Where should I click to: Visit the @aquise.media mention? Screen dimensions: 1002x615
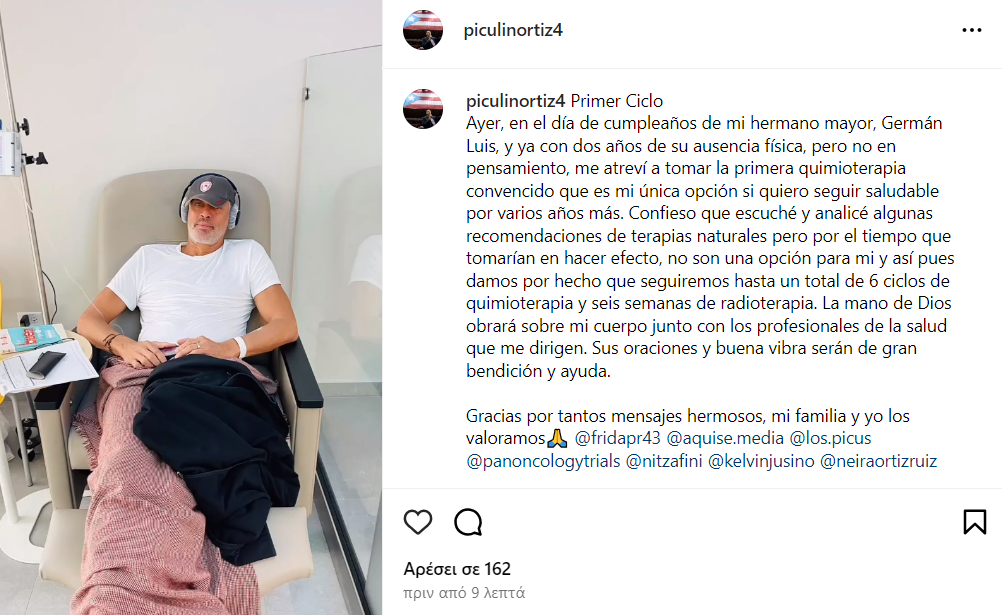click(x=725, y=438)
